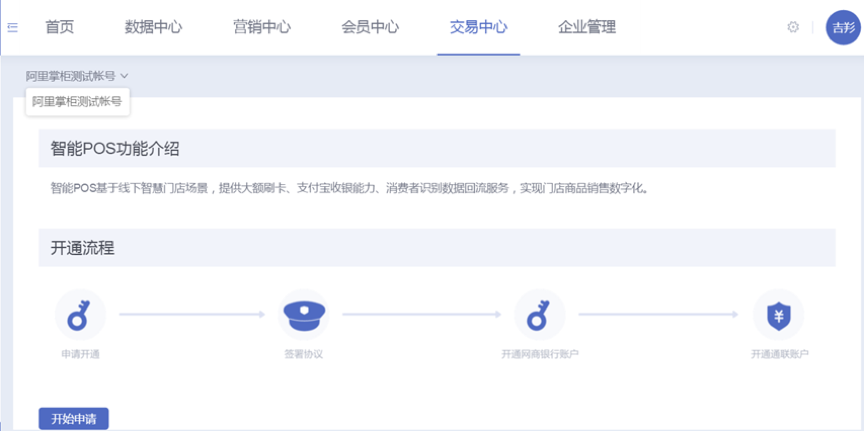Image resolution: width=864 pixels, height=431 pixels.
Task: Click the 开通通联账户 step label
Action: [780, 354]
